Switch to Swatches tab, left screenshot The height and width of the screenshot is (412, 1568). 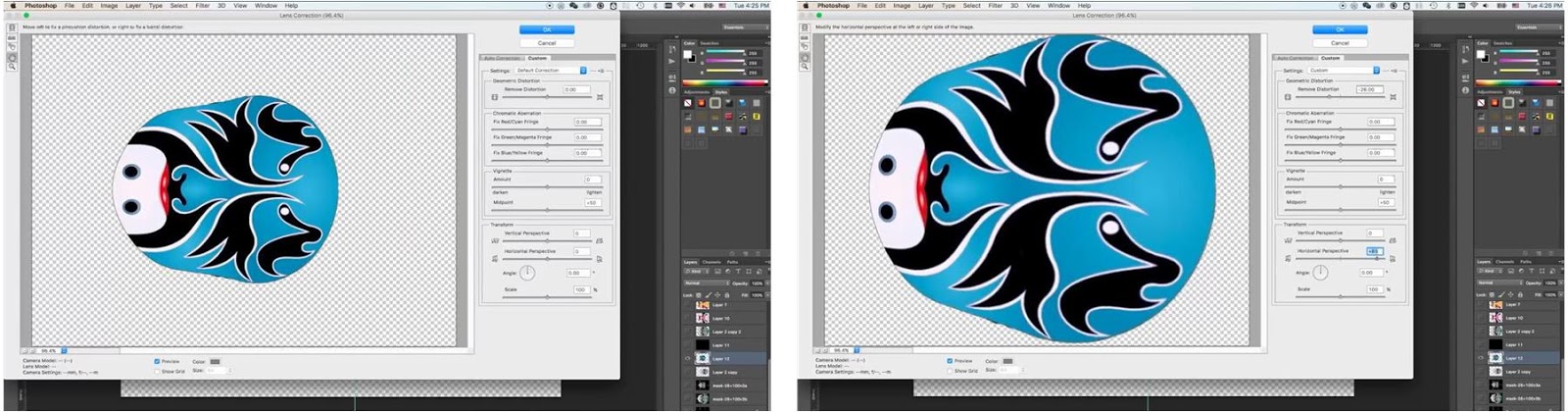point(710,43)
